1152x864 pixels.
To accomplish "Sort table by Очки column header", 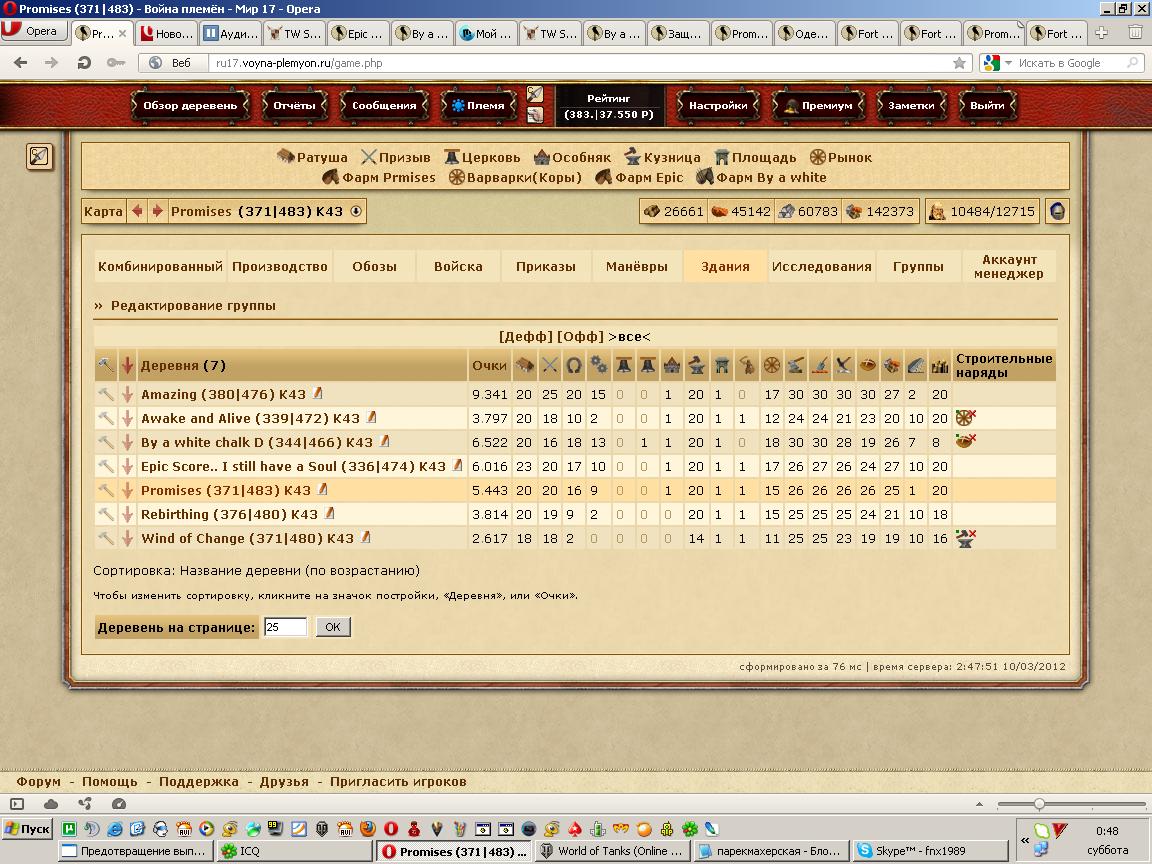I will coord(489,366).
